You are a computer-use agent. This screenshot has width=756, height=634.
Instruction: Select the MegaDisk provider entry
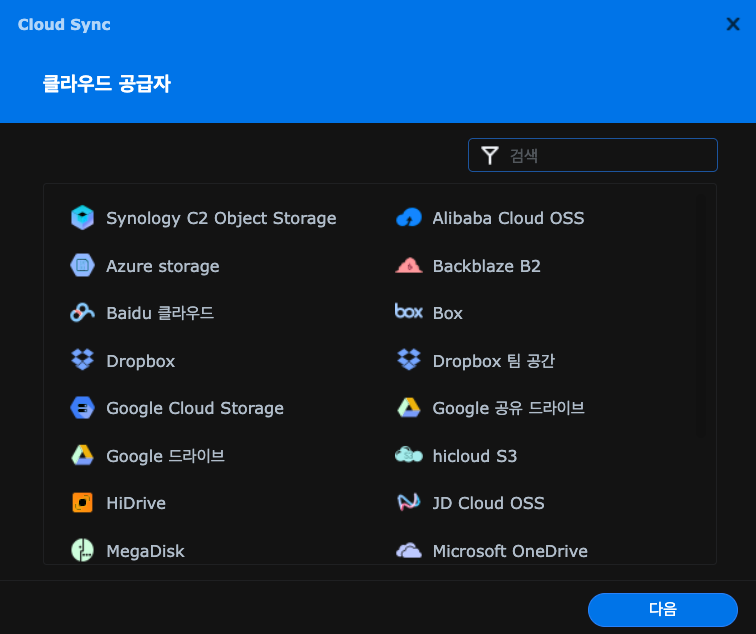[x=145, y=551]
